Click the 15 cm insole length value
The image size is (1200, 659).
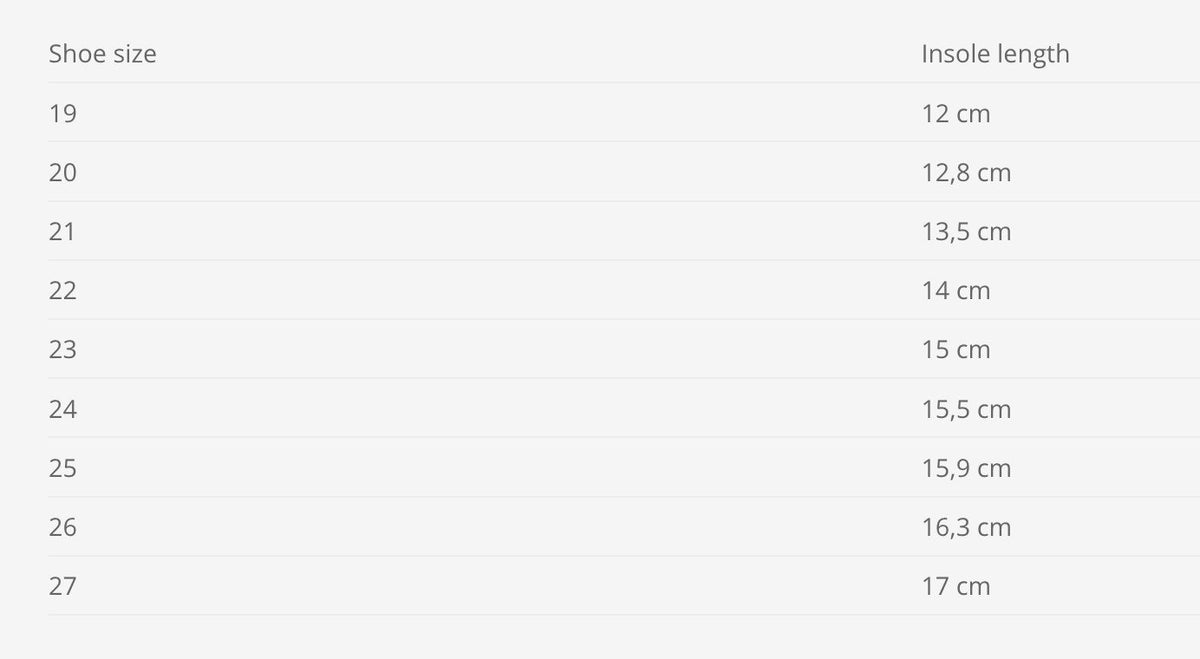[956, 349]
